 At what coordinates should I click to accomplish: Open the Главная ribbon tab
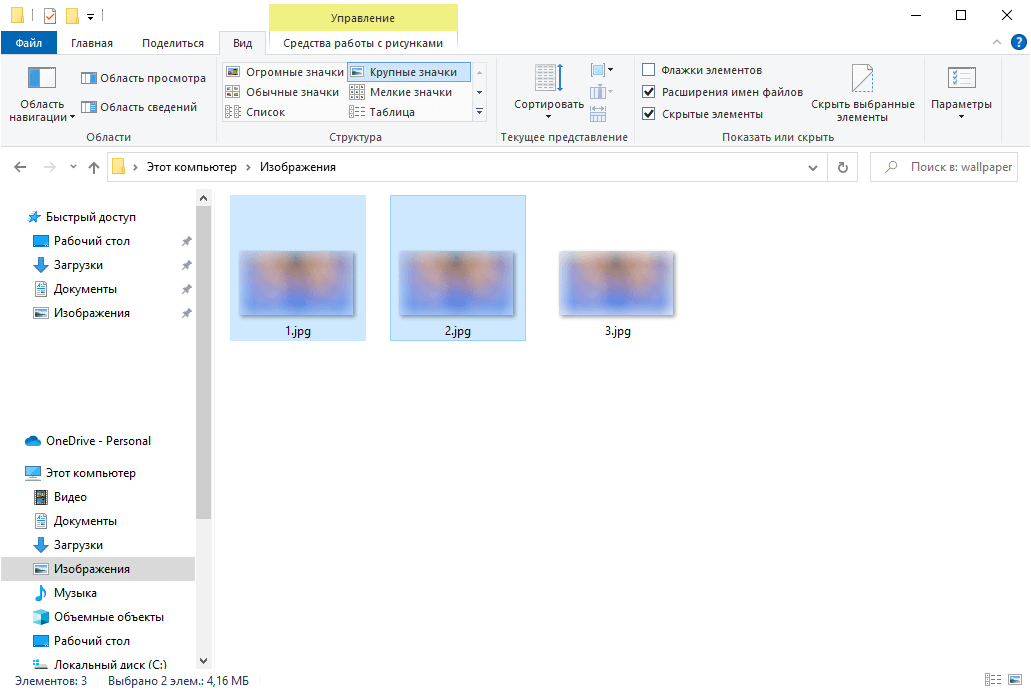pyautogui.click(x=92, y=43)
